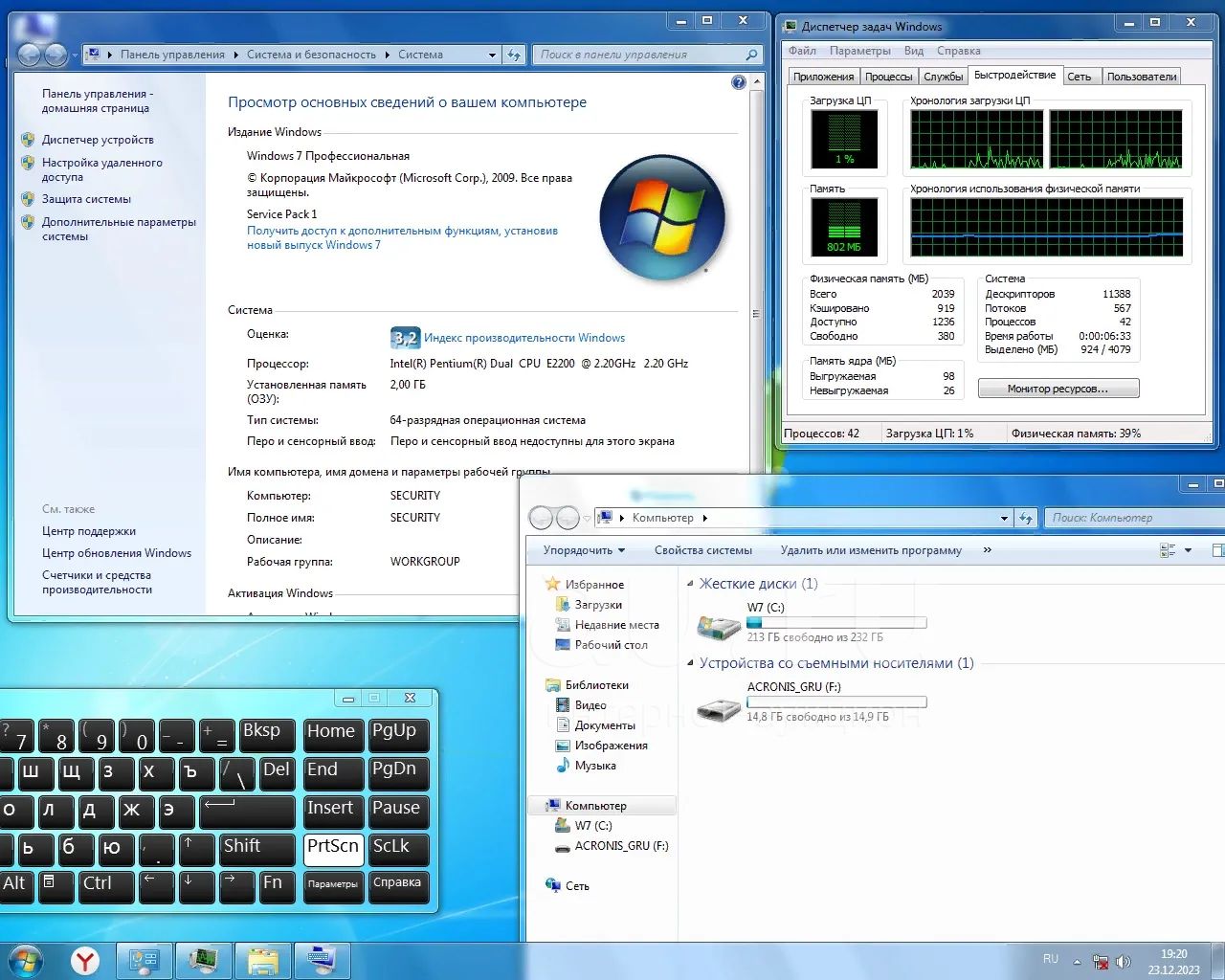Open the help icon in System window
Image resolution: width=1225 pixels, height=980 pixels.
pyautogui.click(x=738, y=83)
